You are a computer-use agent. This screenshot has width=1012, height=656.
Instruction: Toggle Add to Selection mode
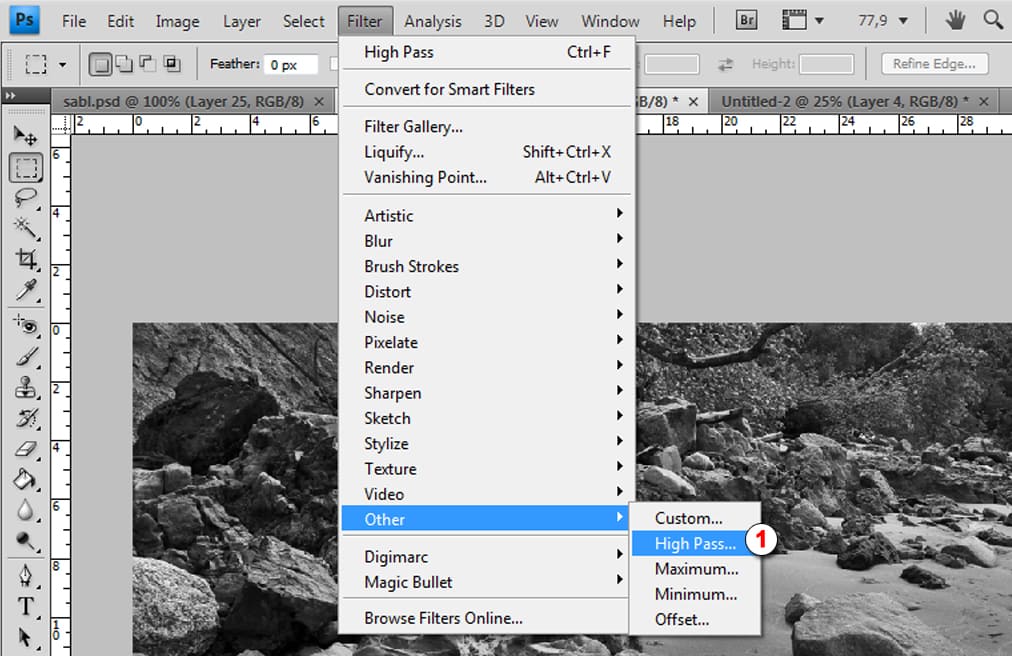(124, 65)
